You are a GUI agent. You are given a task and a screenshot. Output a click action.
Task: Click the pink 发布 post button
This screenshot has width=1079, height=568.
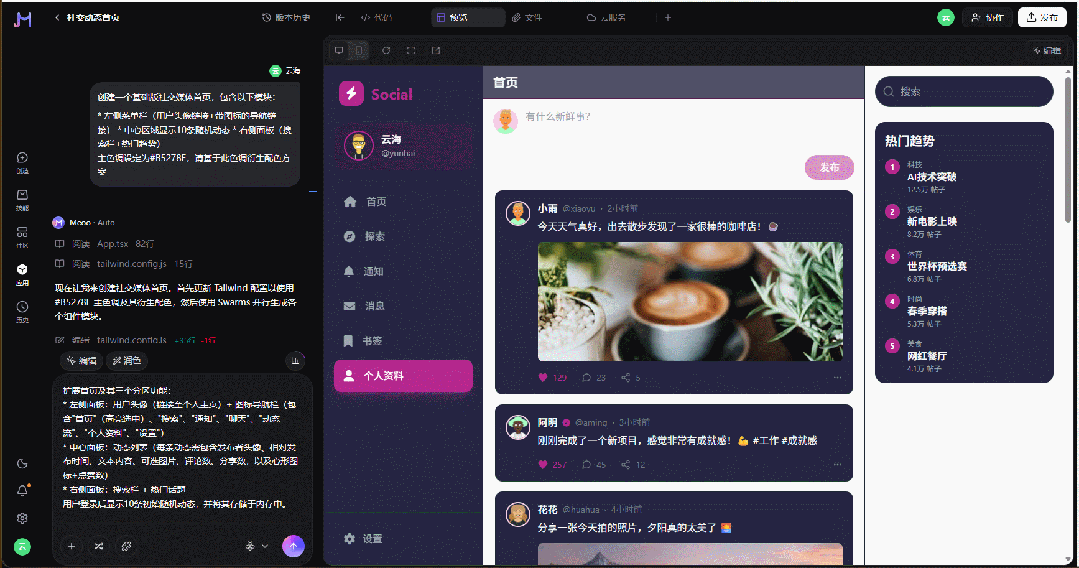pyautogui.click(x=829, y=167)
